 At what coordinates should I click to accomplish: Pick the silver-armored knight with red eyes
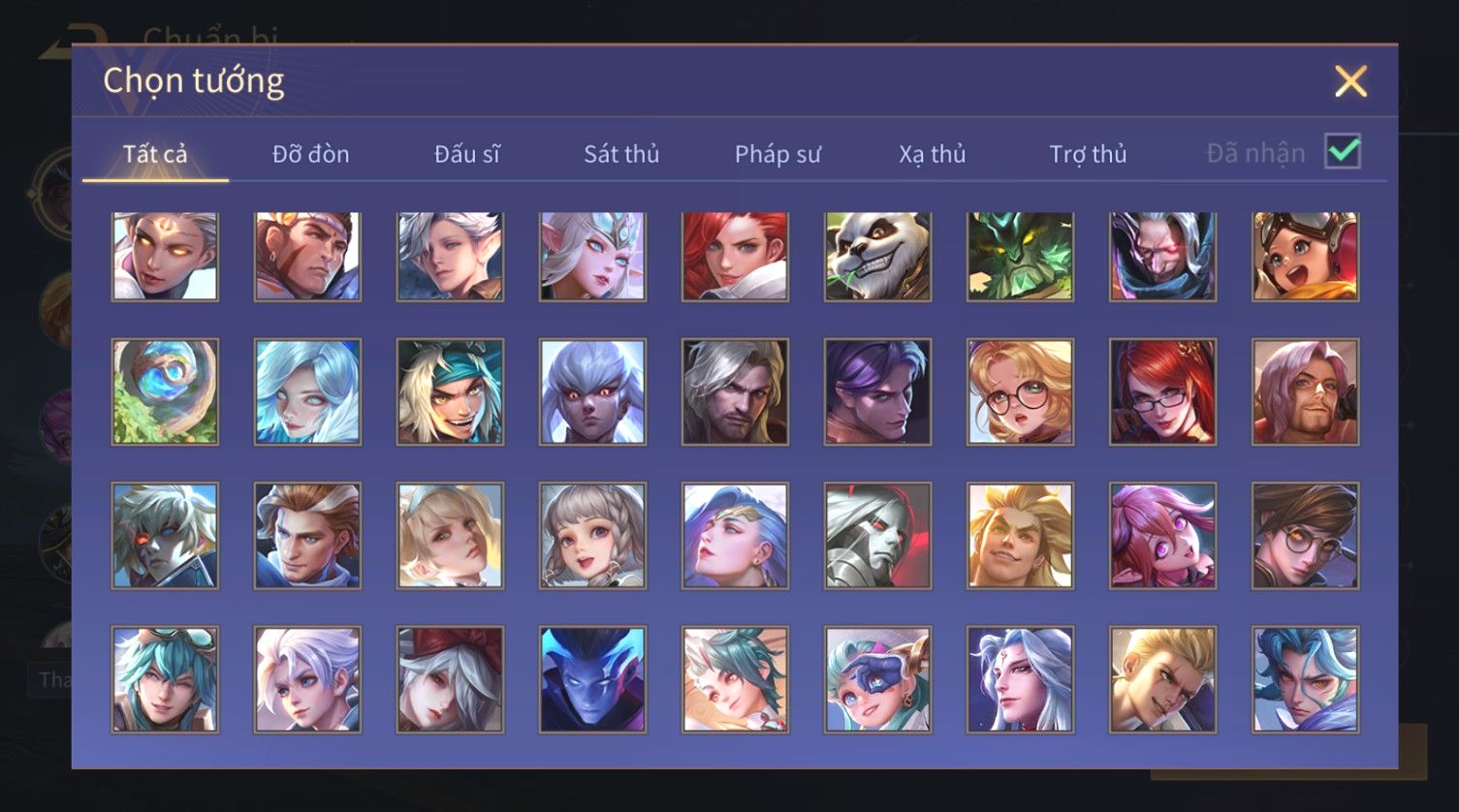tap(877, 536)
